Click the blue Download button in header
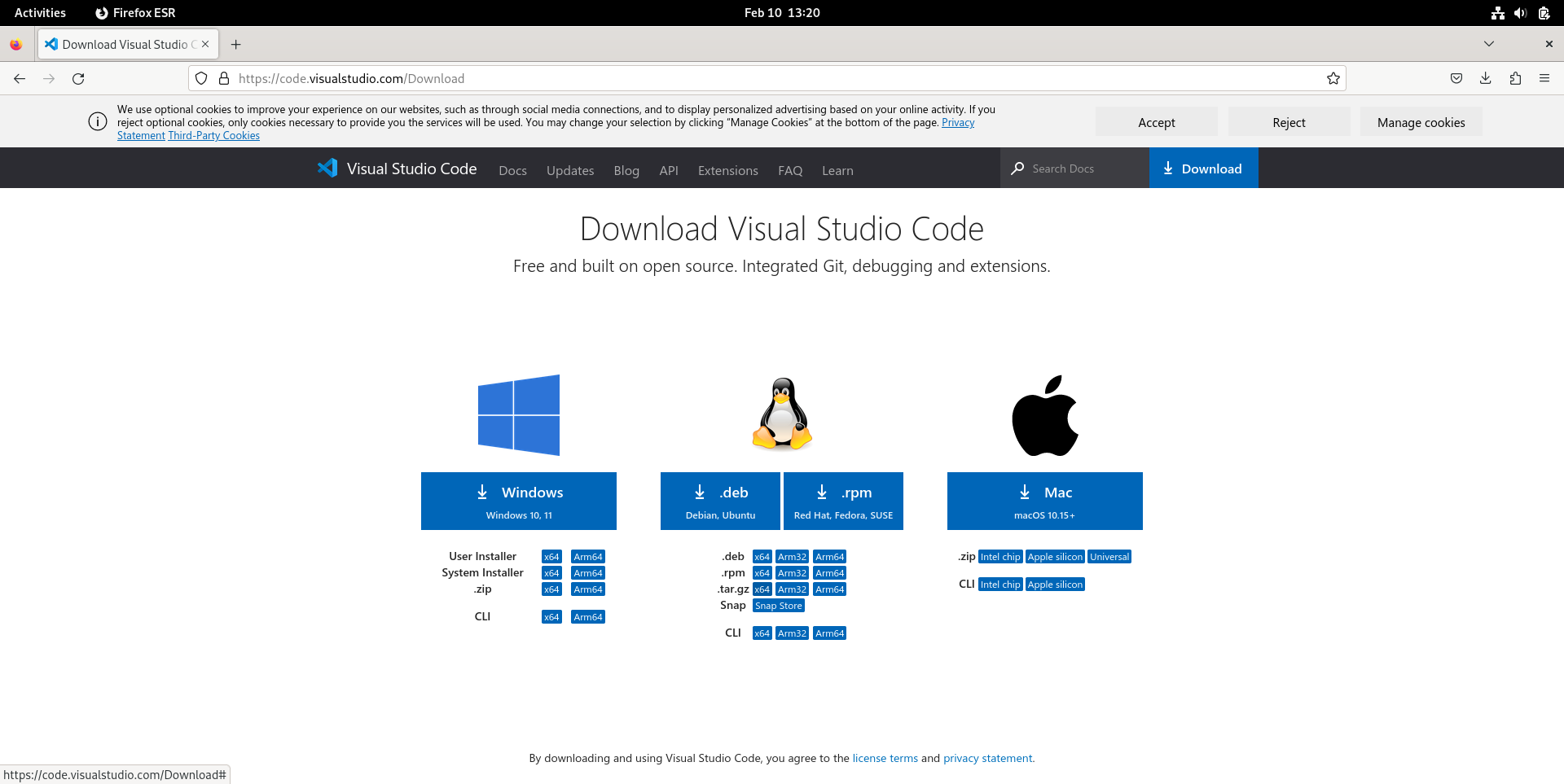Viewport: 1564px width, 784px height. point(1203,168)
